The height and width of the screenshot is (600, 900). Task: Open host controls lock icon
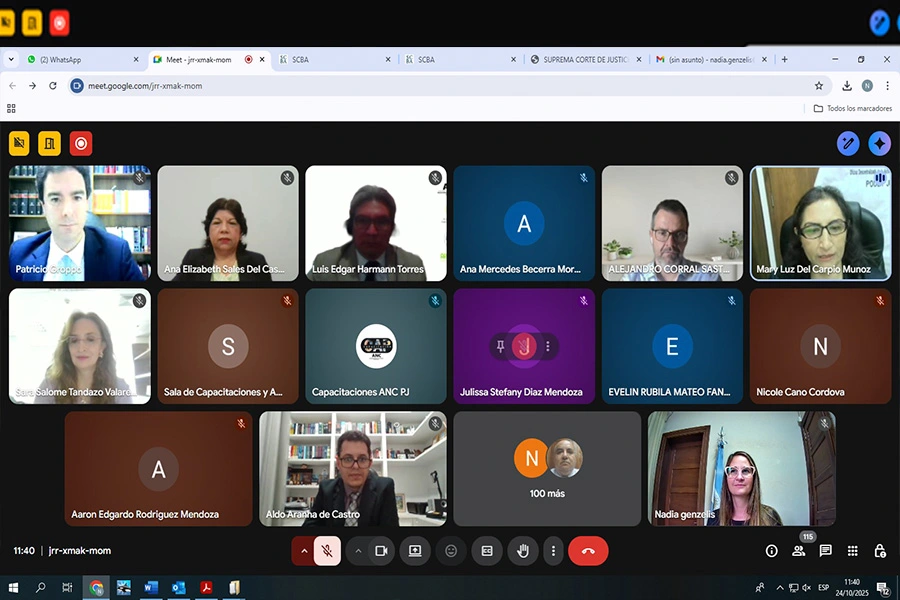[x=879, y=551]
